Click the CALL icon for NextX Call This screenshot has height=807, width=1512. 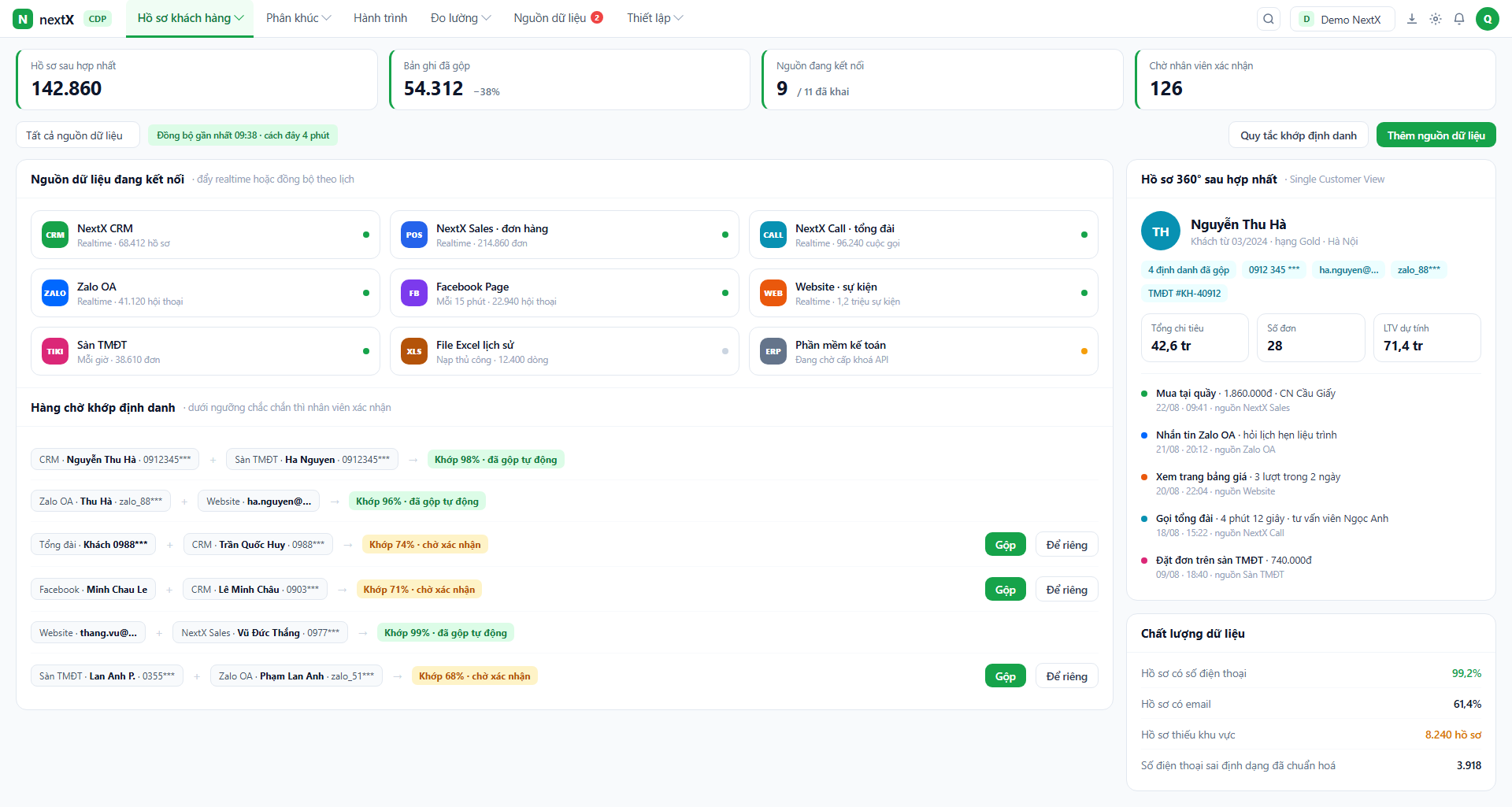coord(773,235)
